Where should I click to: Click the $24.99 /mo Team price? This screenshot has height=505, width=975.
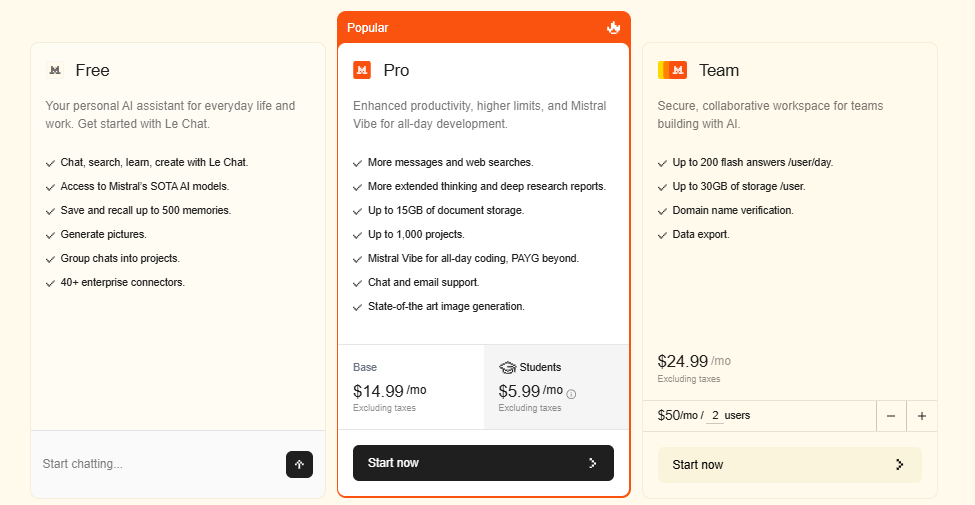pos(694,361)
